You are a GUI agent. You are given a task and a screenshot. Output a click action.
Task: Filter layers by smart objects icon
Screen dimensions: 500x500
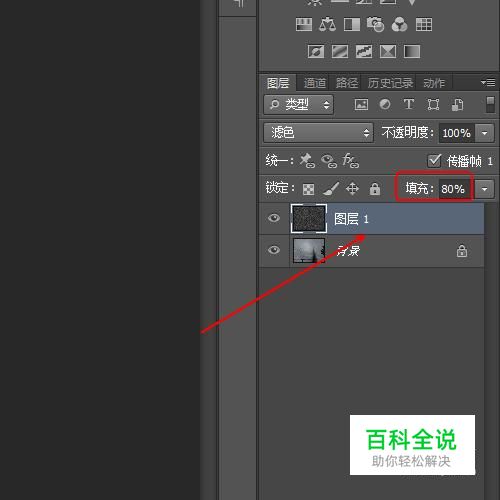(x=457, y=105)
